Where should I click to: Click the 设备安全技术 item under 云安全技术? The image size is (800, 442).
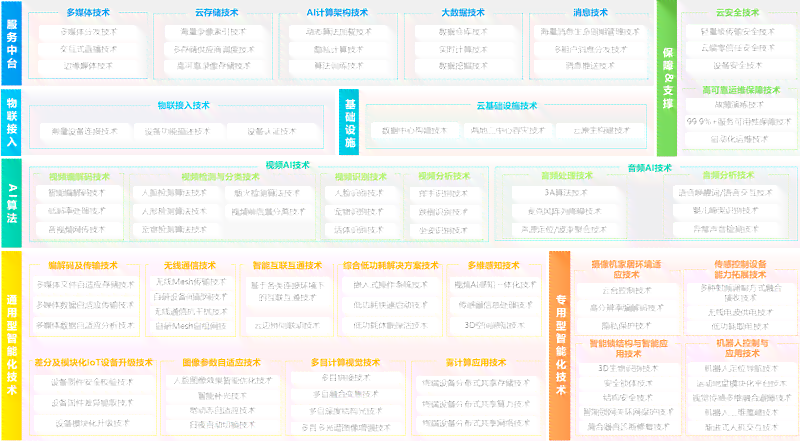point(737,65)
